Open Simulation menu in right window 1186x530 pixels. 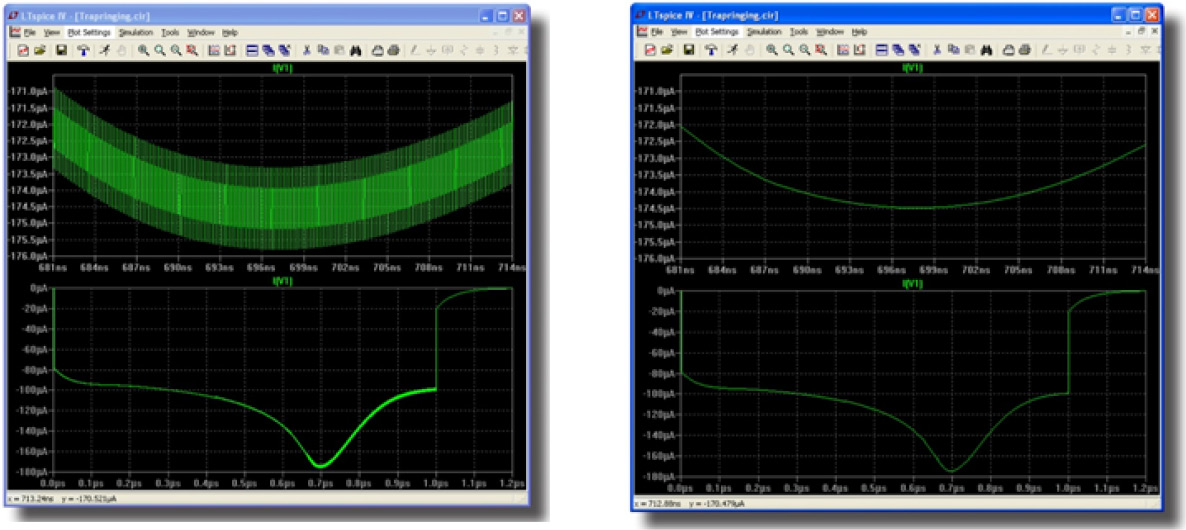point(764,32)
